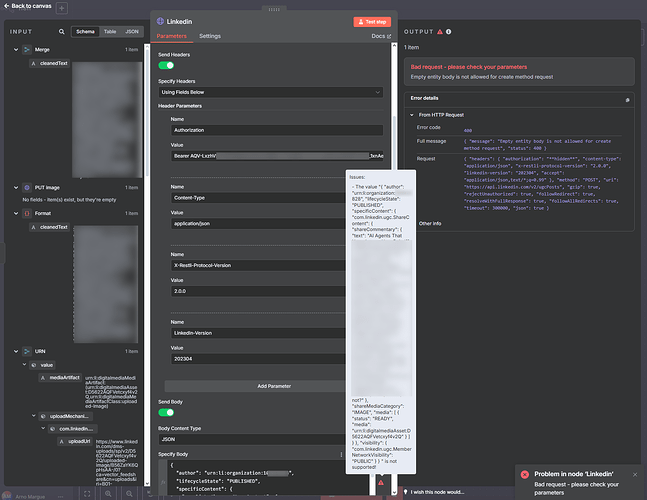Edit the Bearer token value field

(x=277, y=156)
